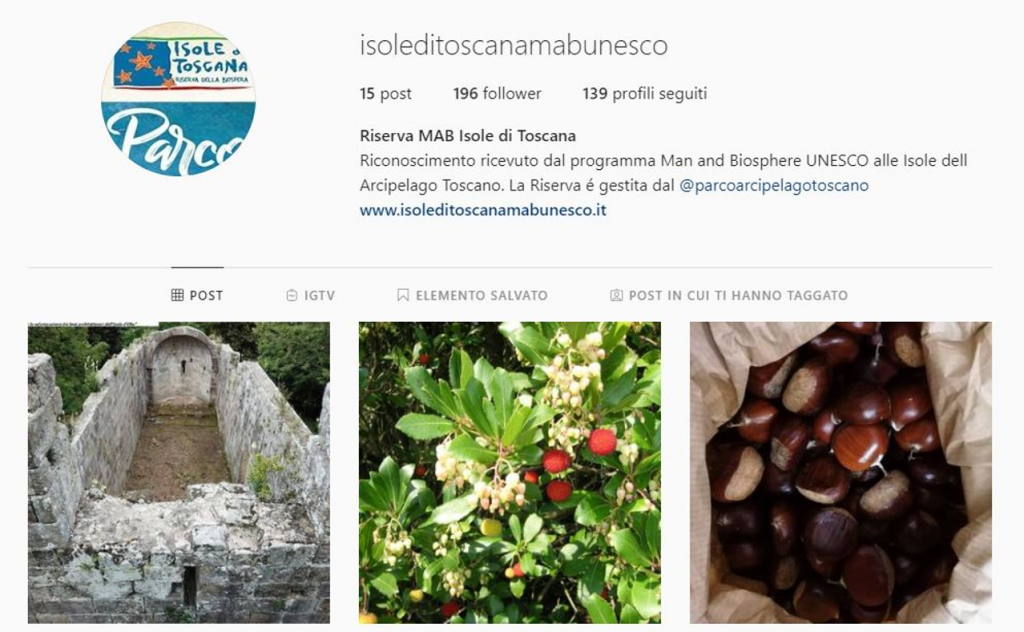The image size is (1024, 632).
Task: View the 196 follower list
Action: click(x=497, y=93)
